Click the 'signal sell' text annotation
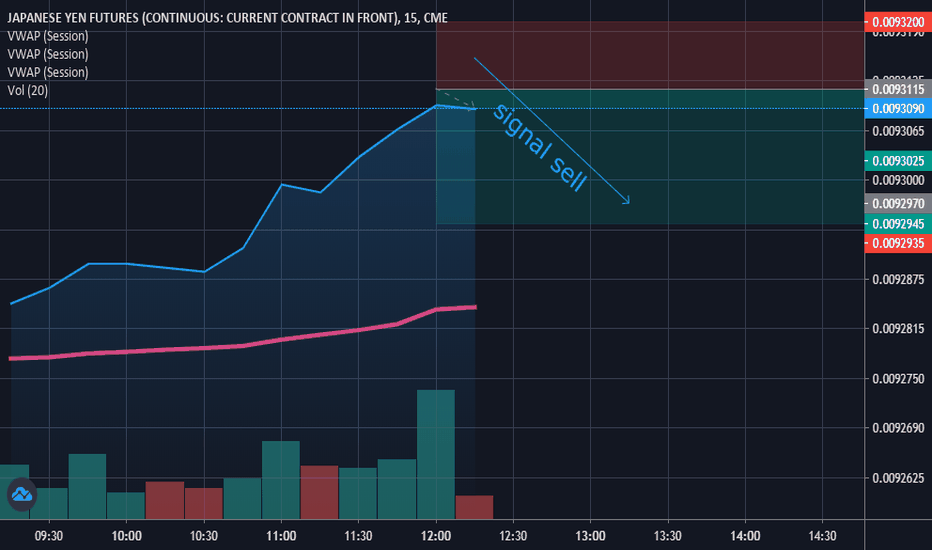This screenshot has height=550, width=932. 540,148
